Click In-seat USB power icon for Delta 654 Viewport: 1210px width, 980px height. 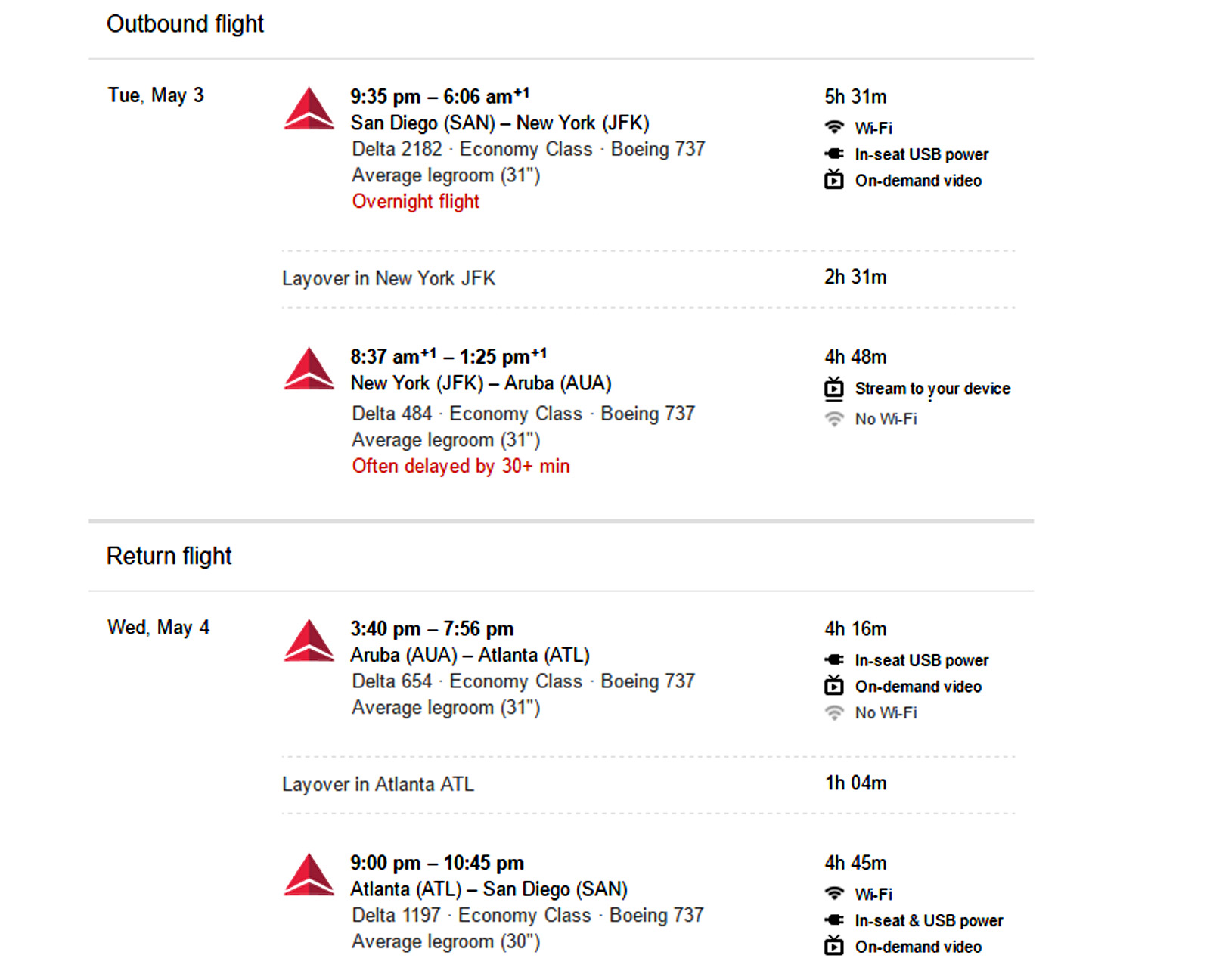click(x=834, y=660)
